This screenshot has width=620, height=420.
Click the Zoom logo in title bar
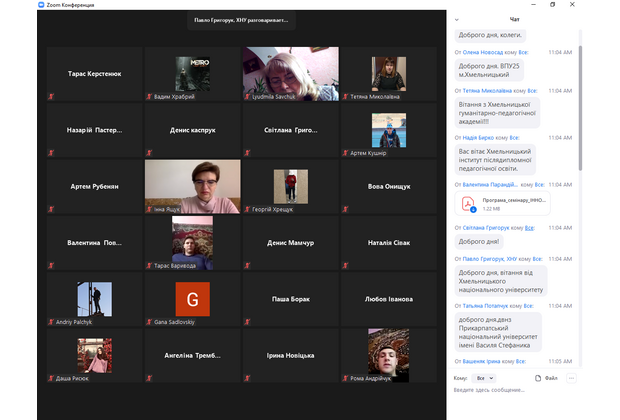[x=40, y=5]
